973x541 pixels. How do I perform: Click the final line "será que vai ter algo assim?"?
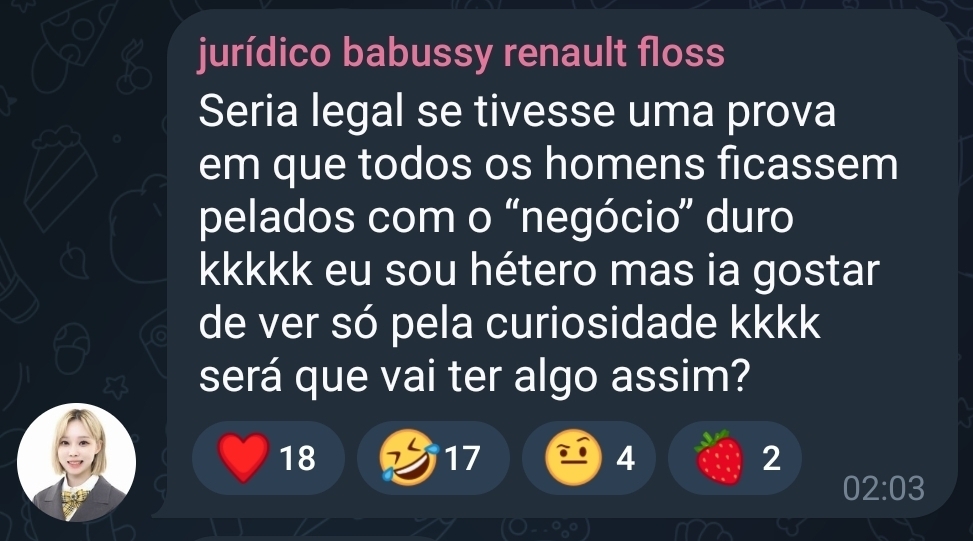[475, 376]
